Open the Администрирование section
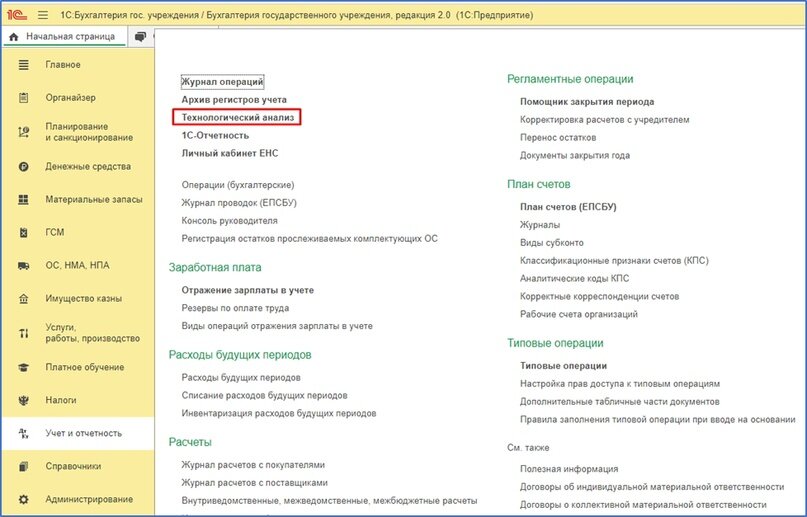 (x=89, y=500)
